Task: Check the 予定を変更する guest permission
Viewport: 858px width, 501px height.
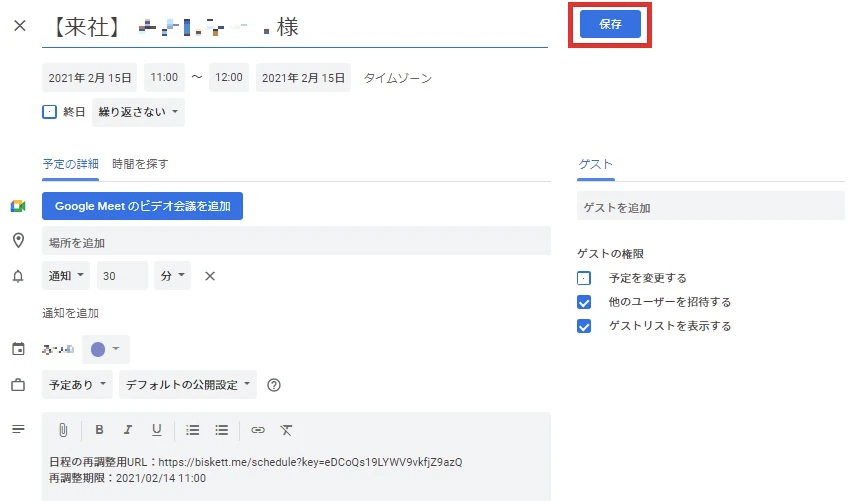Action: [584, 278]
